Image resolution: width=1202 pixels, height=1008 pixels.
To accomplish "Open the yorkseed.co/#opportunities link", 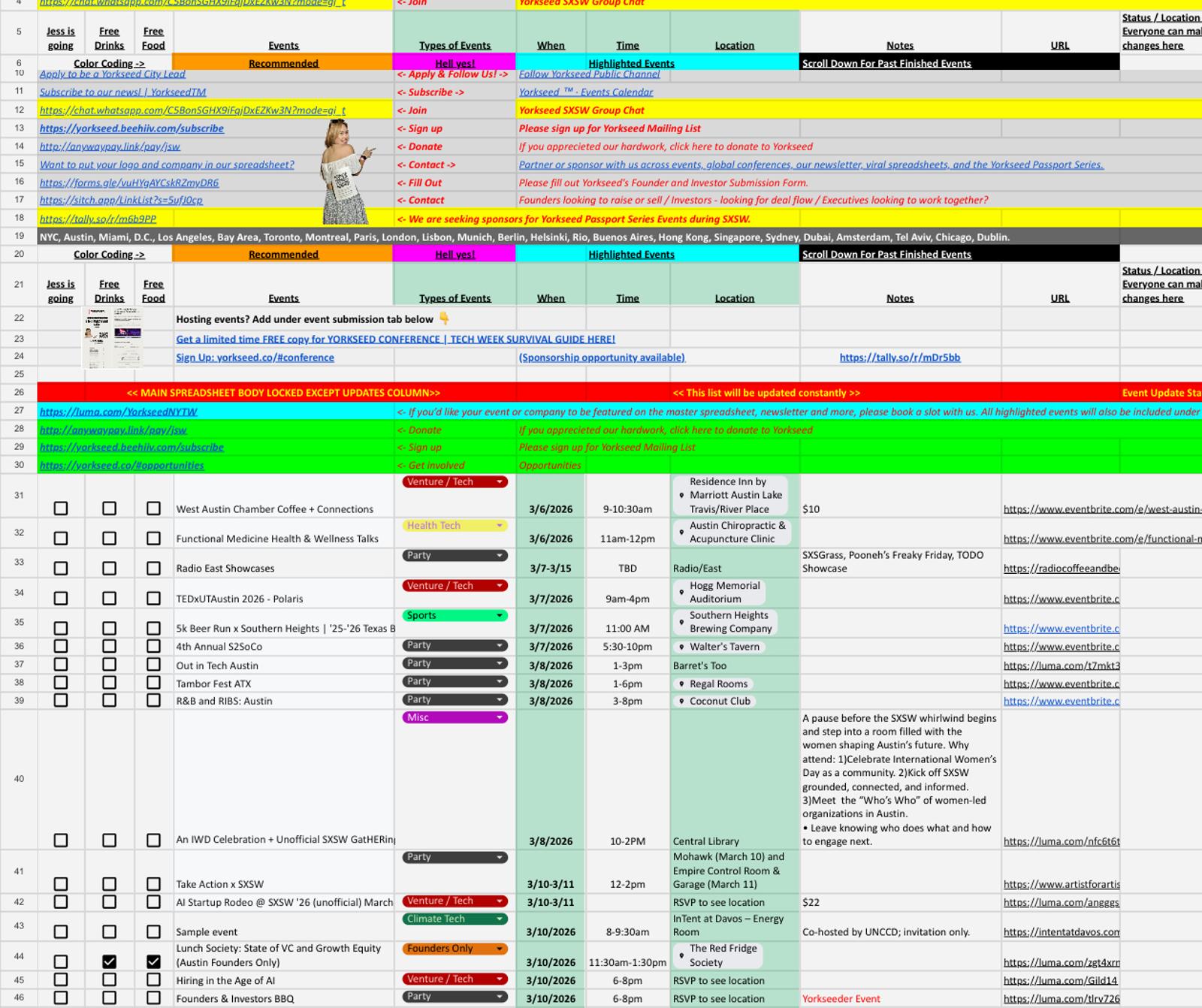I will coord(122,465).
